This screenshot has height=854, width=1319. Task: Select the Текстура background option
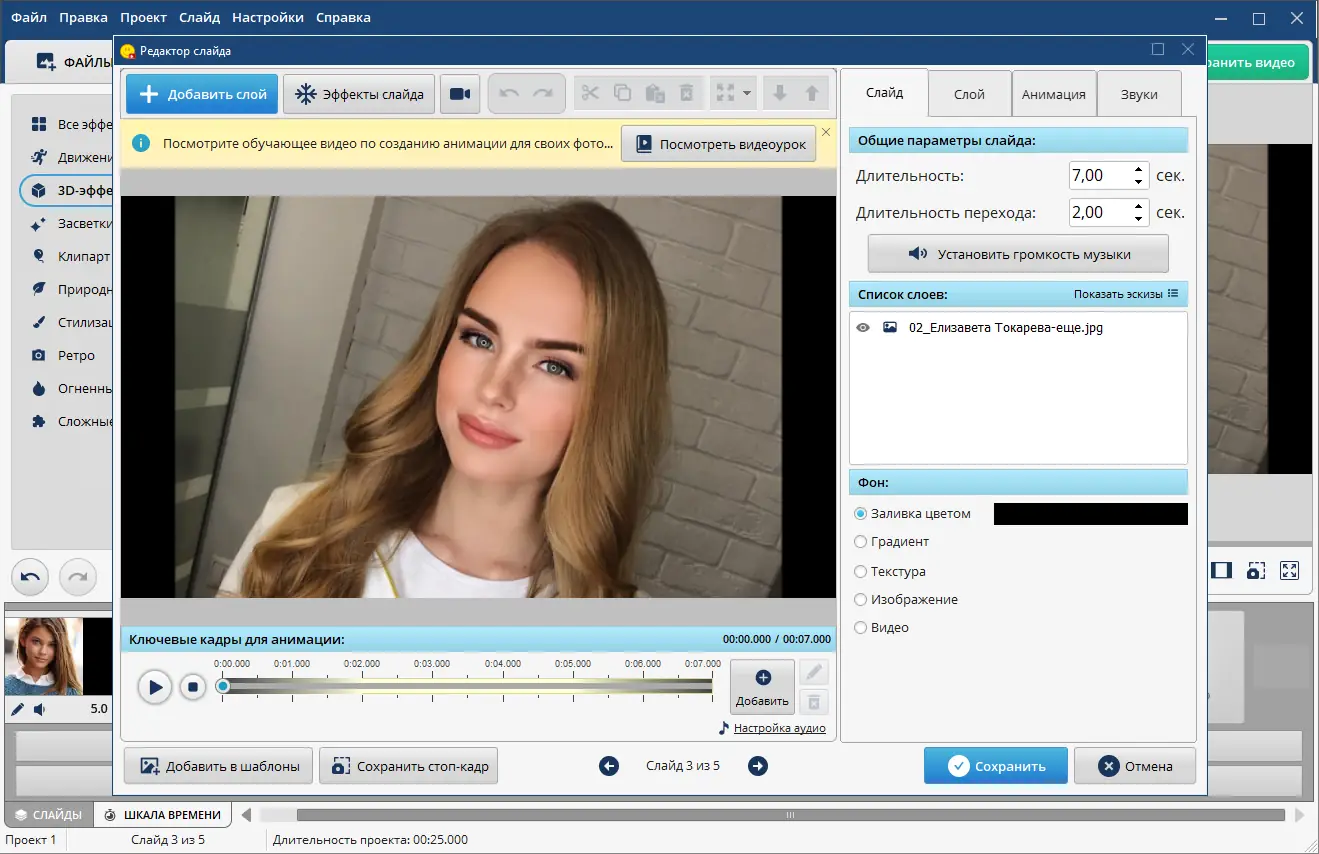[x=890, y=572]
